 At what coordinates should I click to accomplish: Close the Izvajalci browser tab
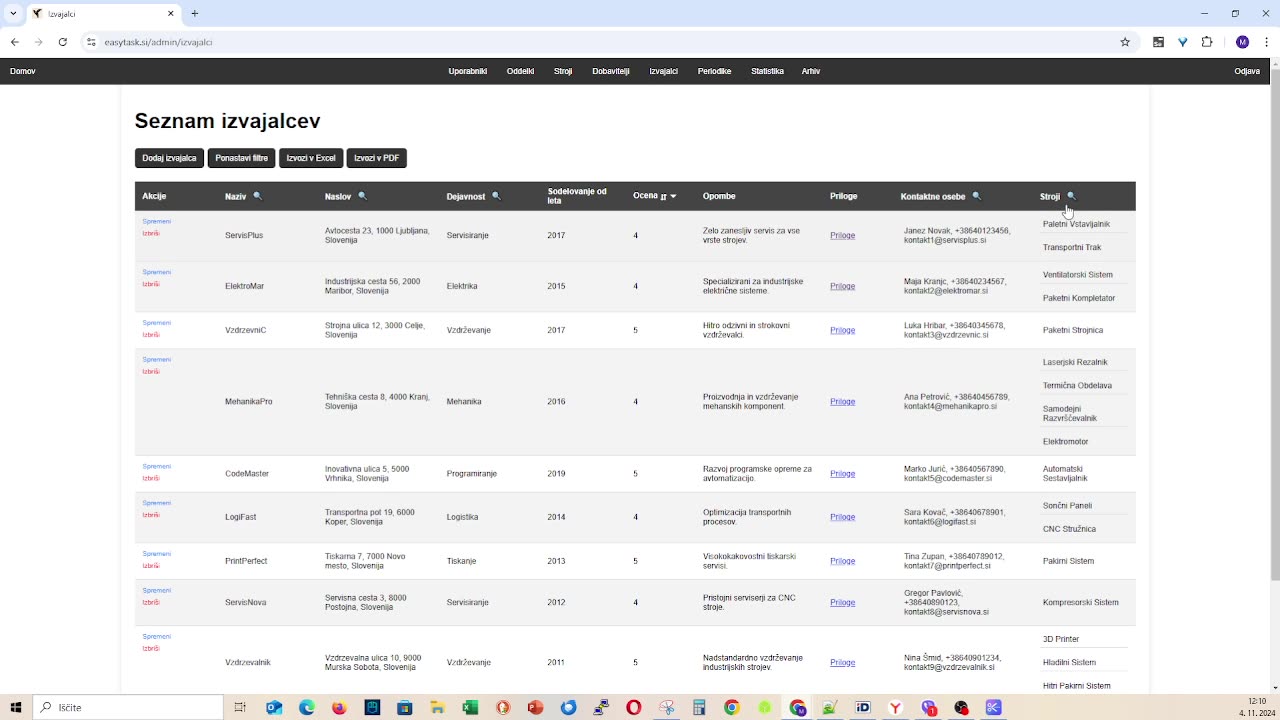coord(171,14)
